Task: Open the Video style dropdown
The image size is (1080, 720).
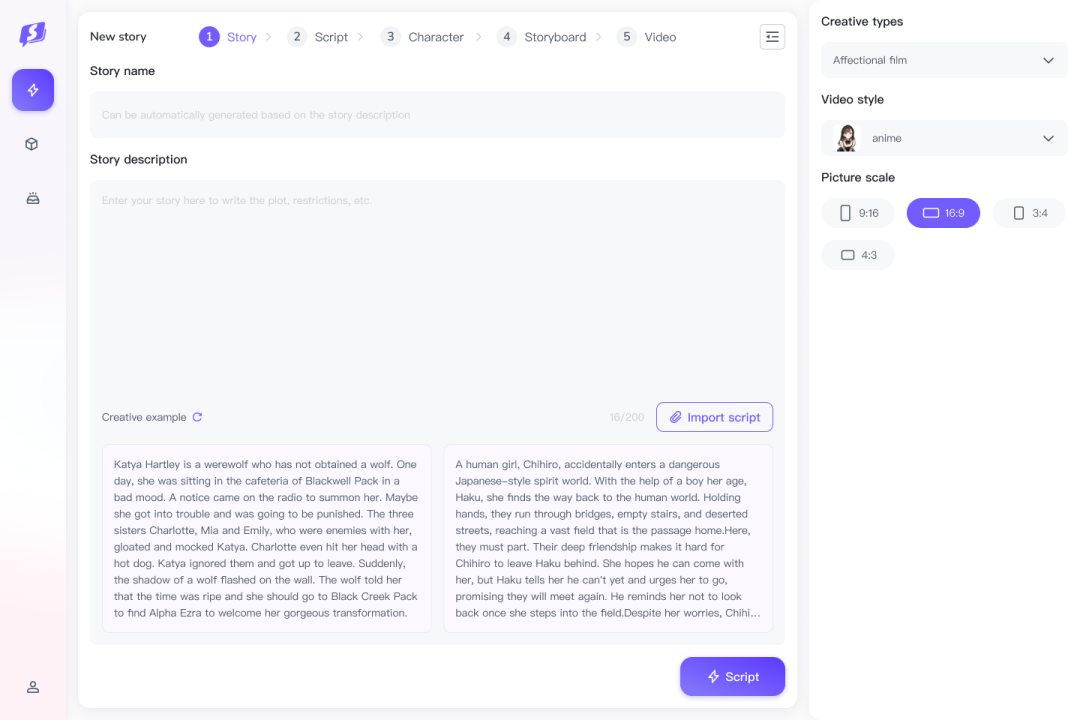Action: (943, 138)
